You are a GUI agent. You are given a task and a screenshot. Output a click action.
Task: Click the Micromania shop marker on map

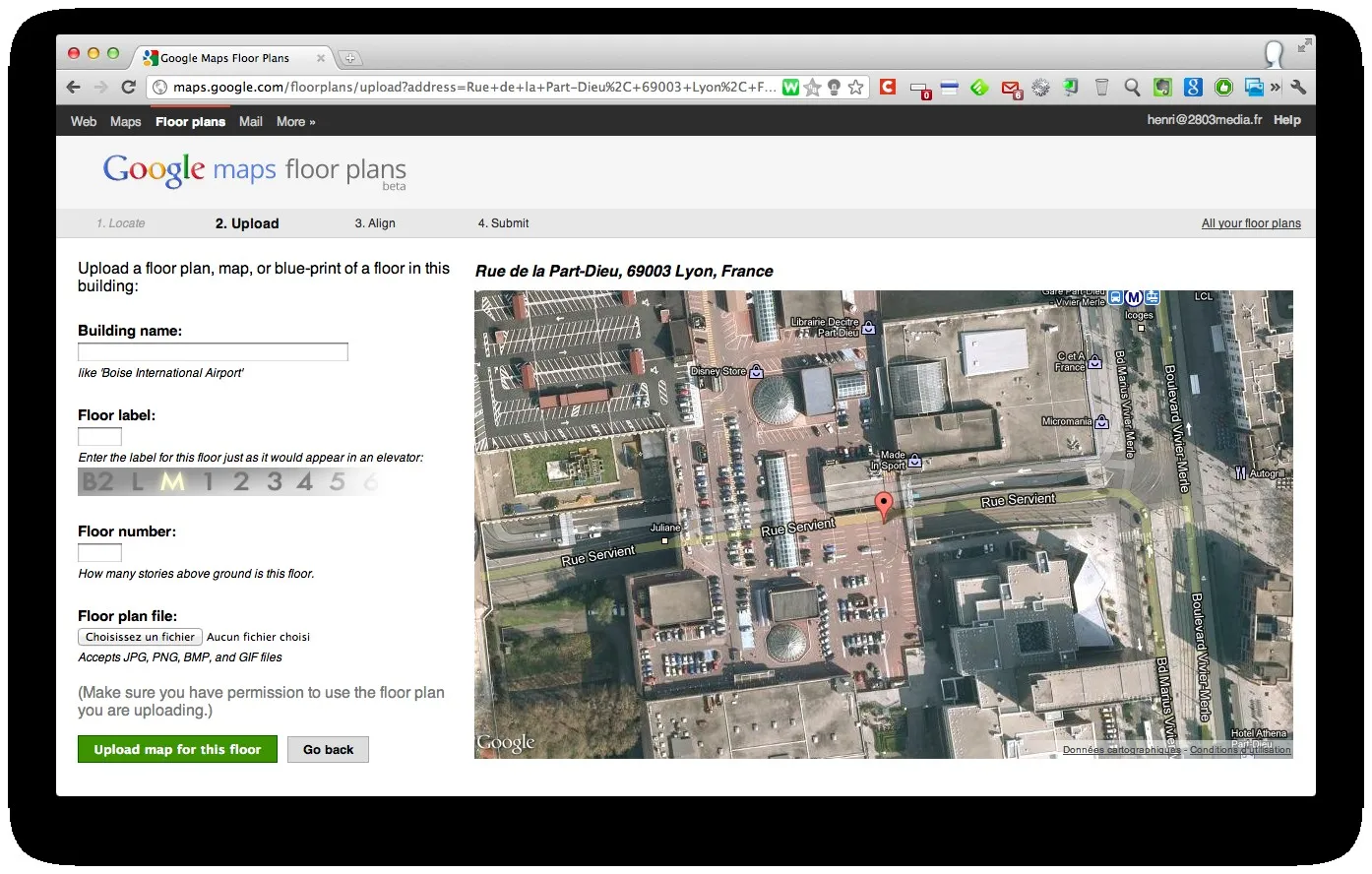pyautogui.click(x=1102, y=422)
